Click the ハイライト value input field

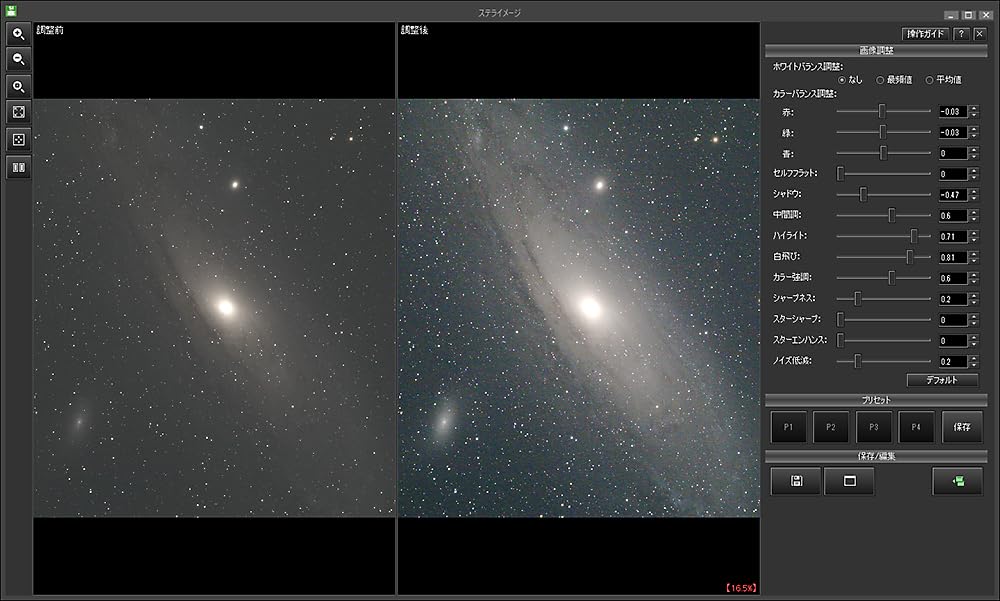952,236
